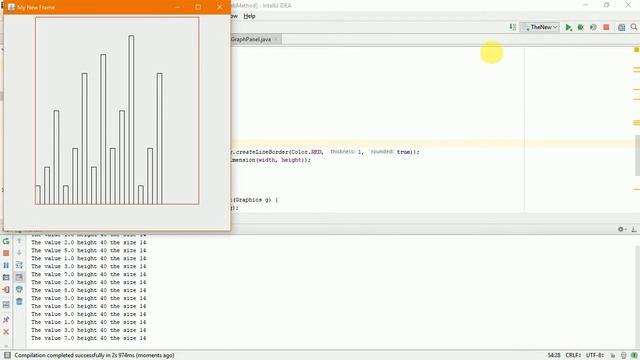640x360 pixels.
Task: Print the console output
Action: 19,289
